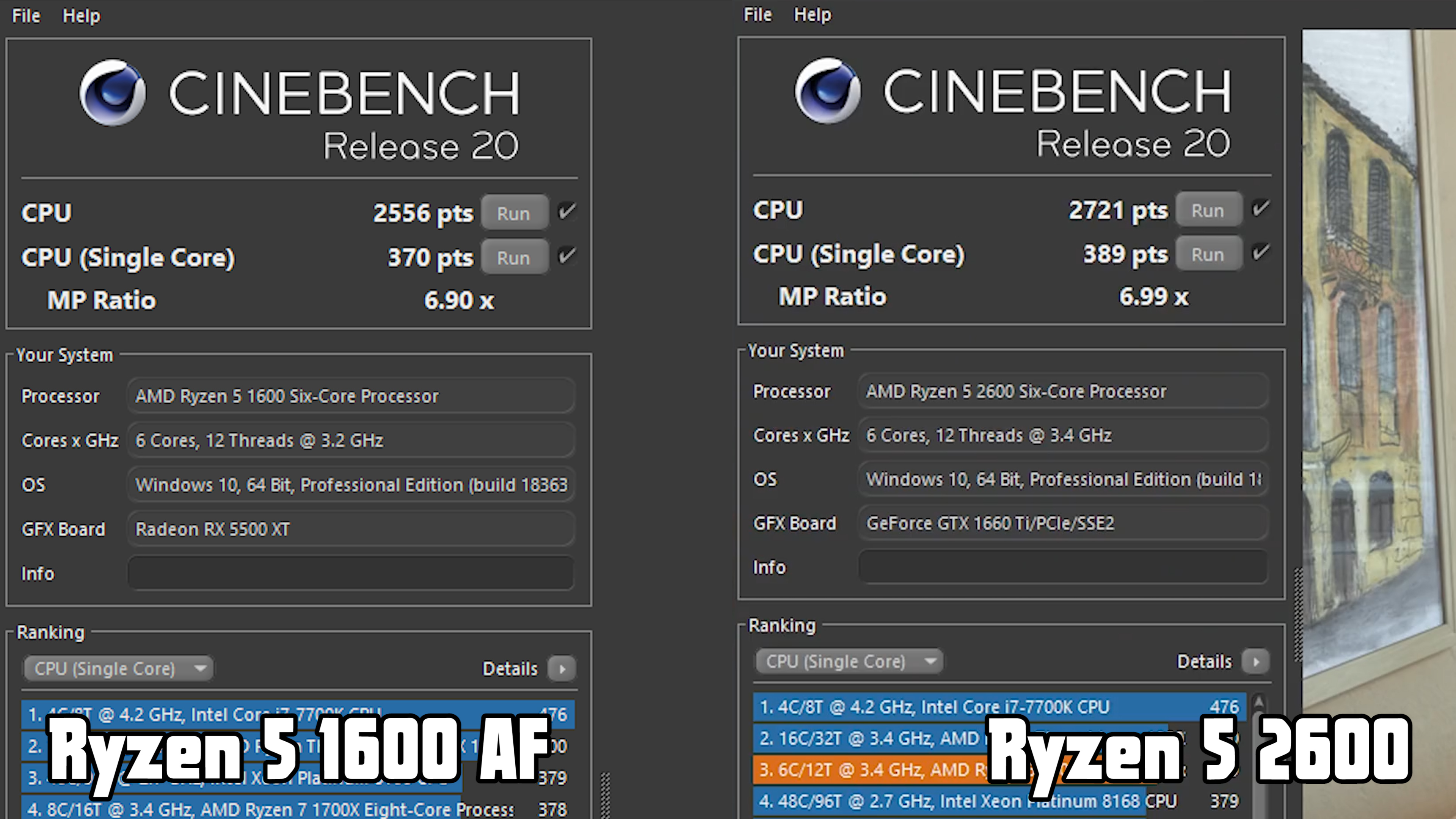Click the 2721 pts CPU score
Viewport: 1456px width, 819px height.
click(1118, 210)
